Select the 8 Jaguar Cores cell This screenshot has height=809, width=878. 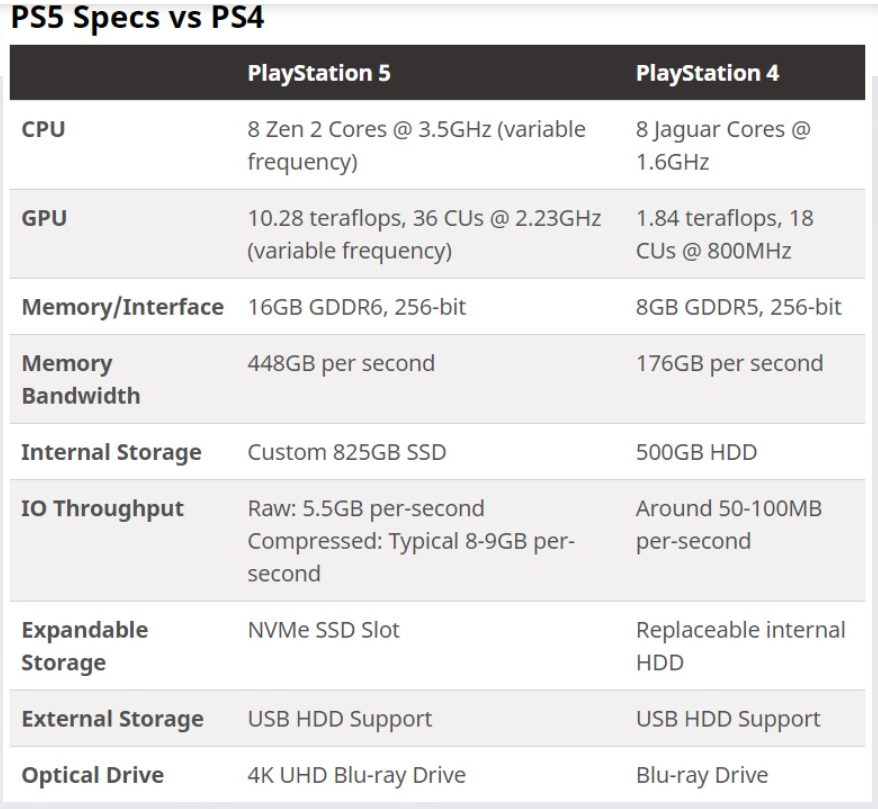click(x=723, y=145)
